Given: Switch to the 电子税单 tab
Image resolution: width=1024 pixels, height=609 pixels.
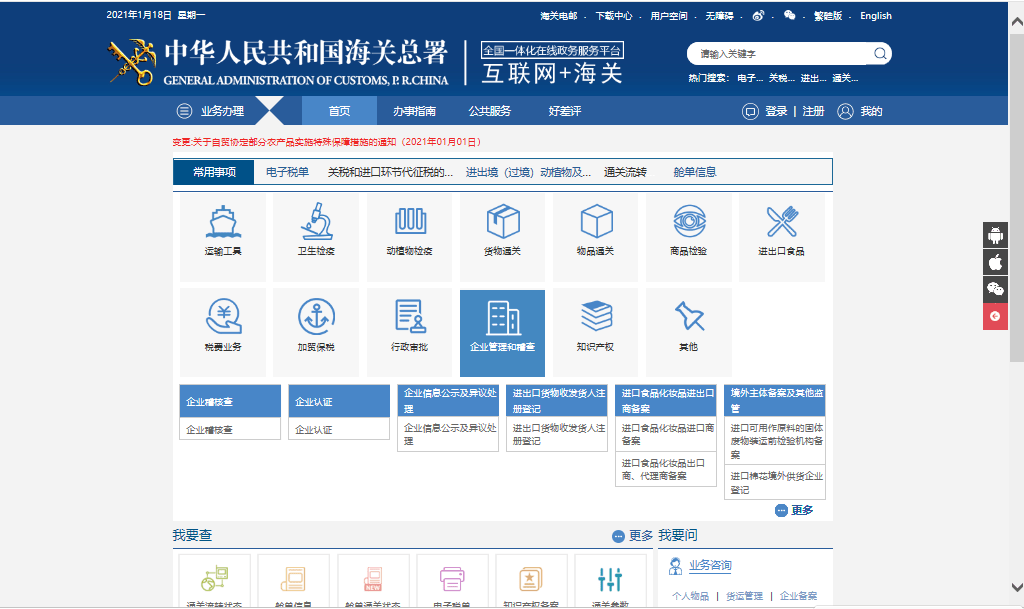Looking at the screenshot, I should tap(287, 172).
